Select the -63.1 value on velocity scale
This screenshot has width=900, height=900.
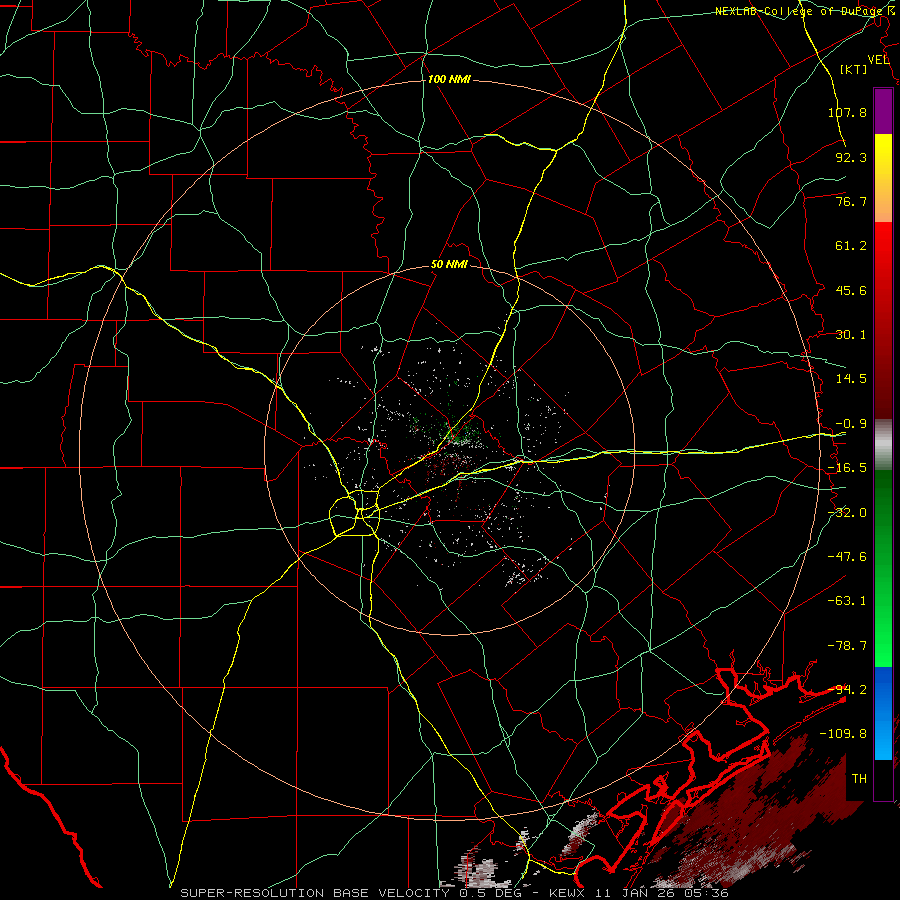[x=847, y=600]
